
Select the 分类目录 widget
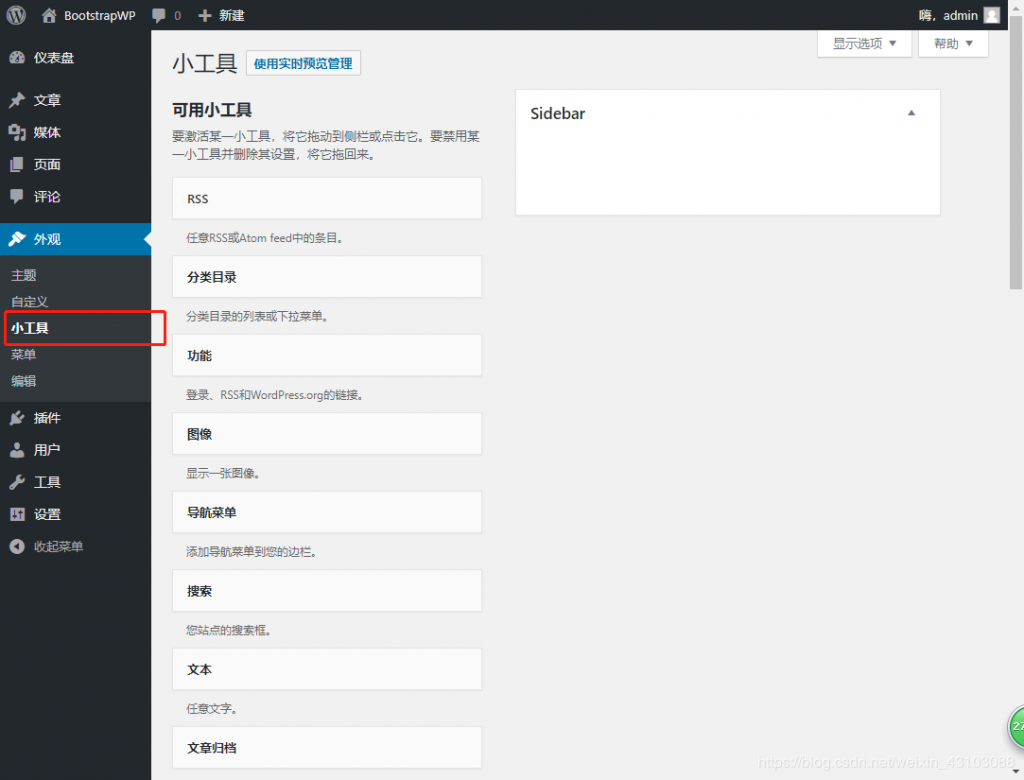click(x=327, y=277)
